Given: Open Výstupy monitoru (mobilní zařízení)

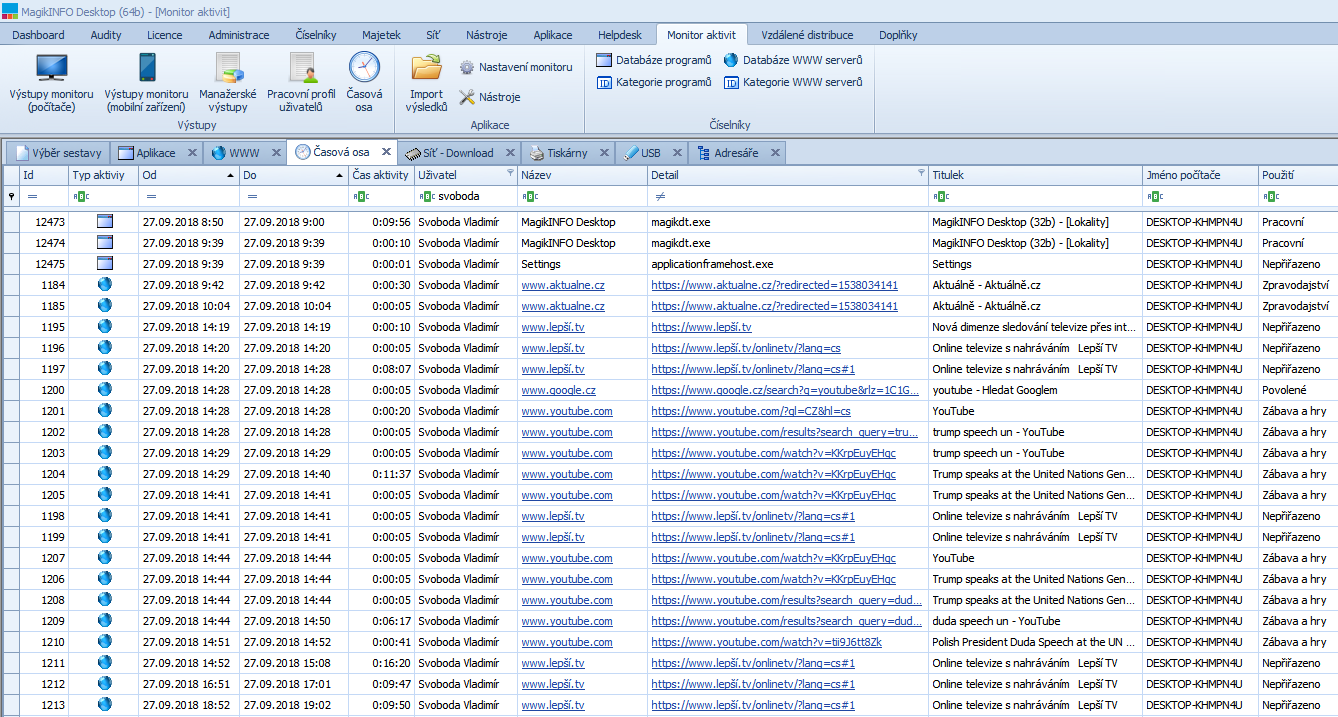Looking at the screenshot, I should (146, 82).
